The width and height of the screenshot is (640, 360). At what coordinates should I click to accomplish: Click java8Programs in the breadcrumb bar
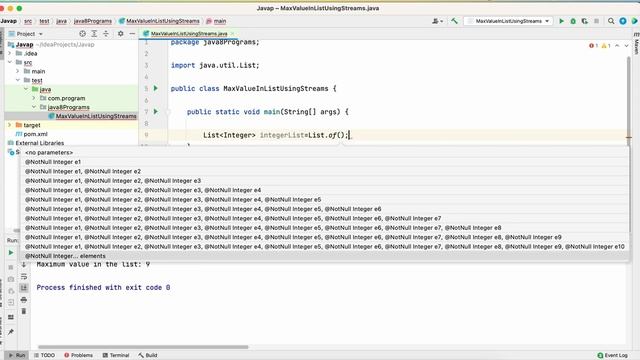tap(93, 21)
